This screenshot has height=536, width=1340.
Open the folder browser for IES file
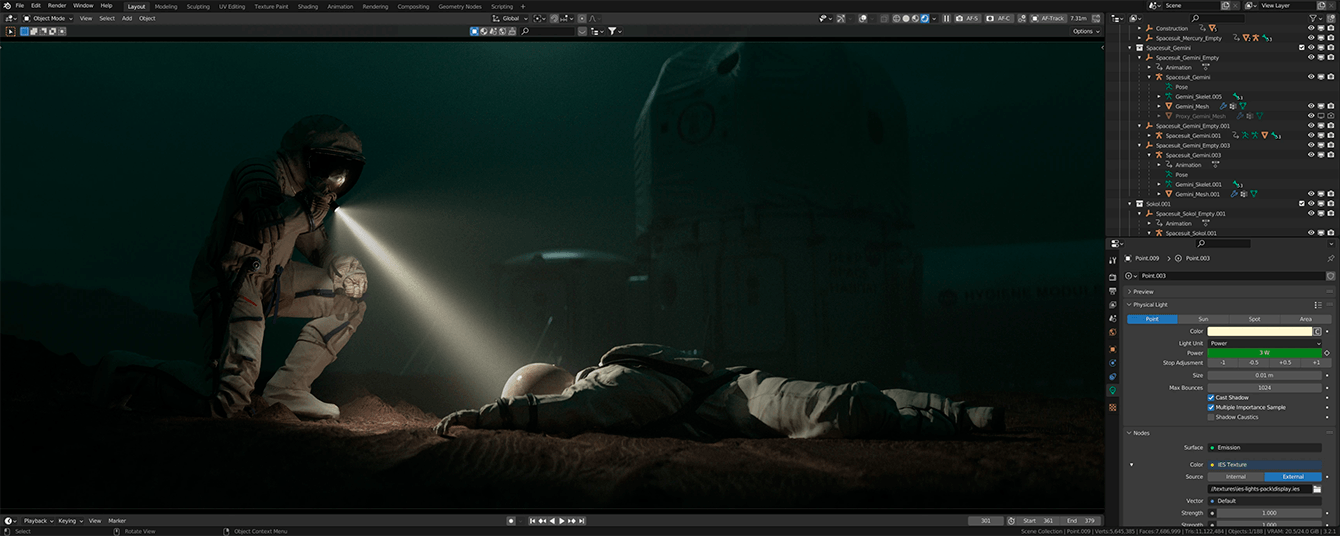[1317, 489]
